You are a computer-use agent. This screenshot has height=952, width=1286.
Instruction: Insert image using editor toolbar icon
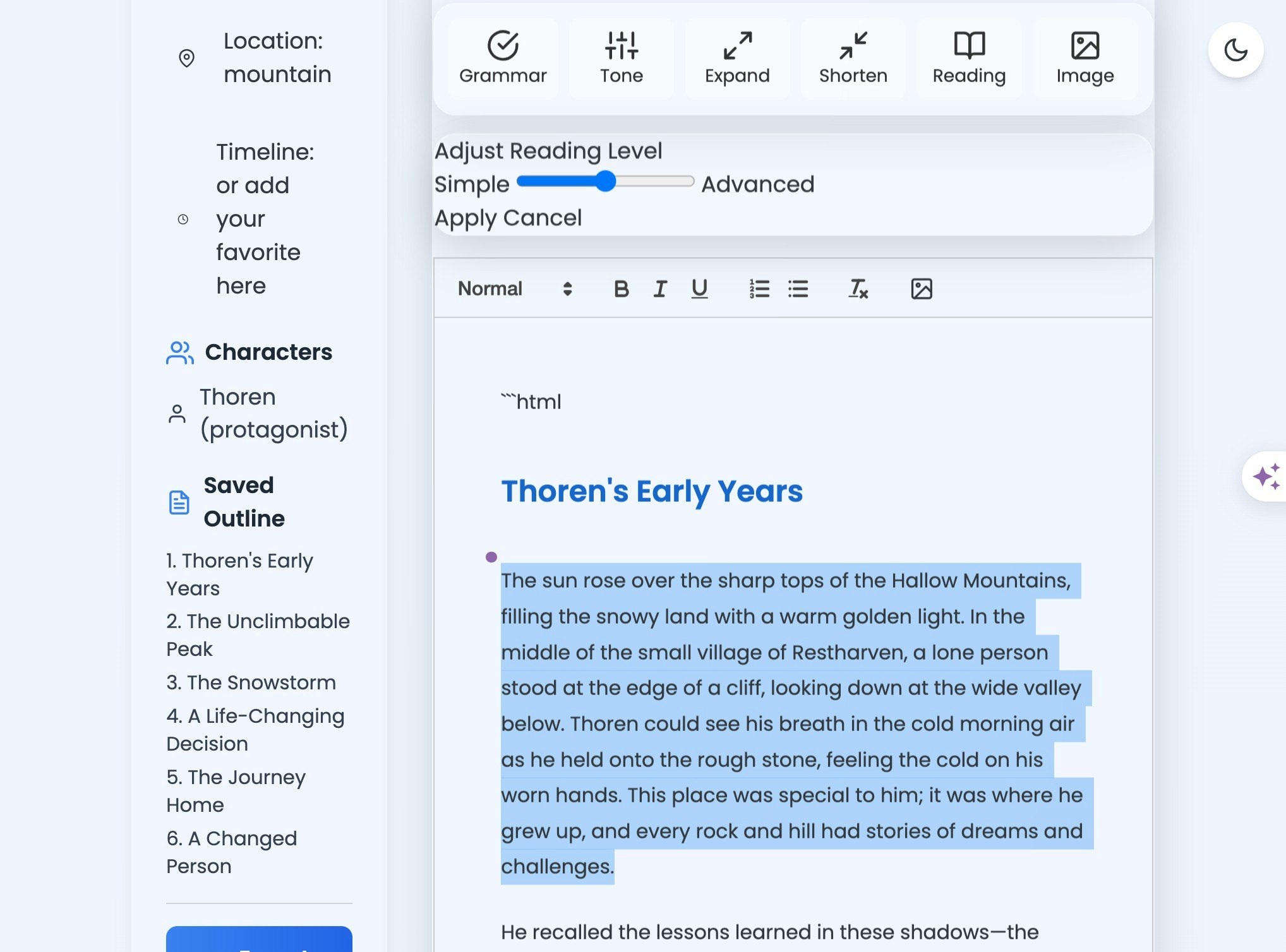pos(921,289)
